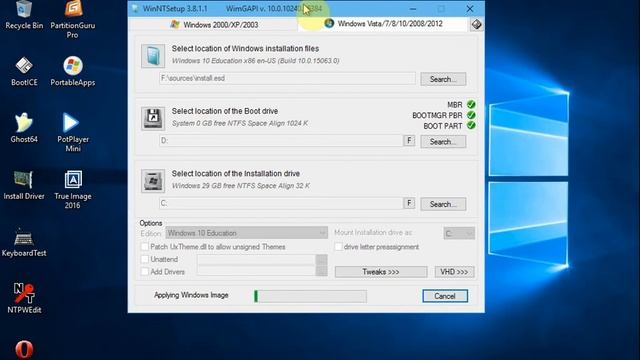Close the WinNTSetup window

[470, 9]
